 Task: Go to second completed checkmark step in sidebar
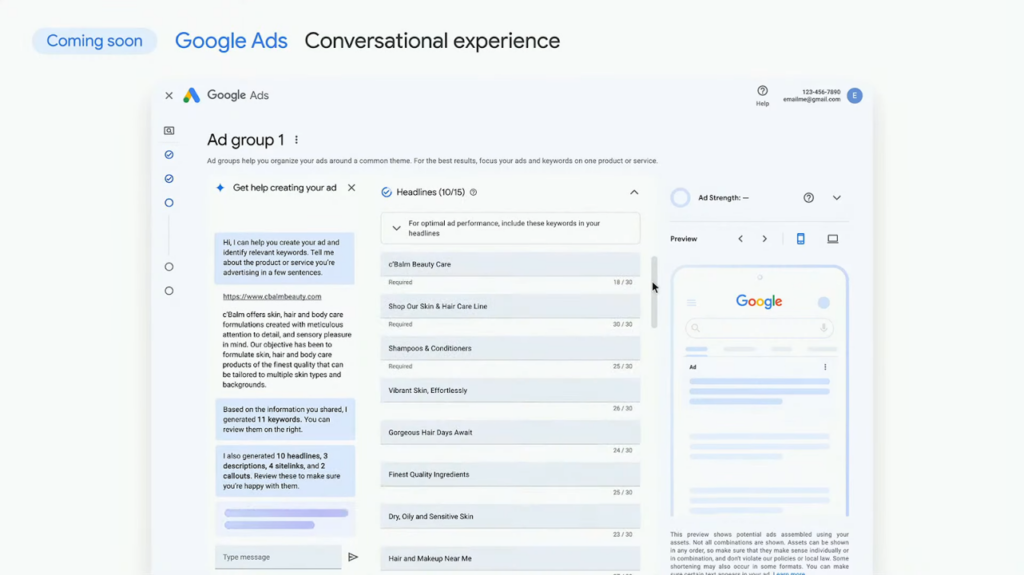(169, 178)
